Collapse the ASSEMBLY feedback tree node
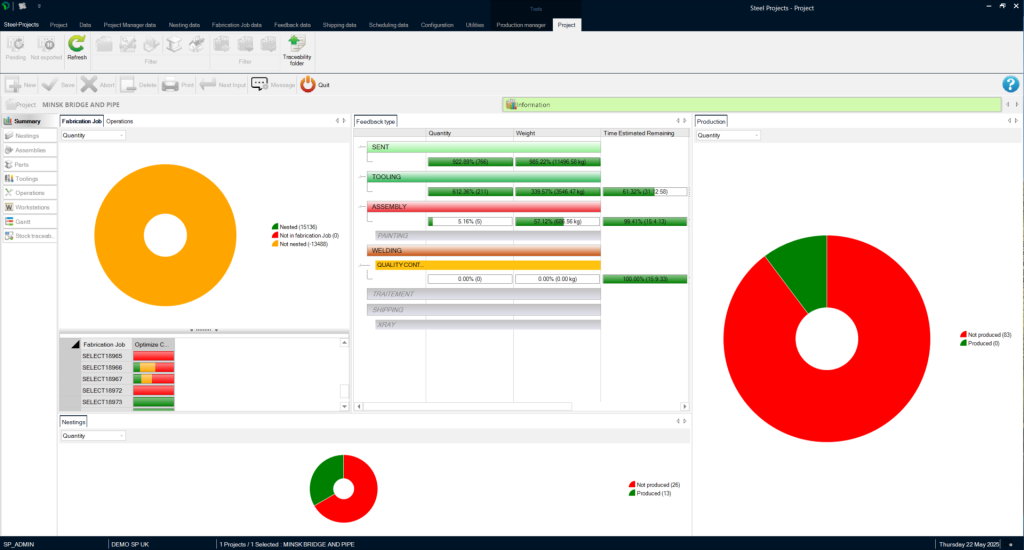 (x=361, y=207)
